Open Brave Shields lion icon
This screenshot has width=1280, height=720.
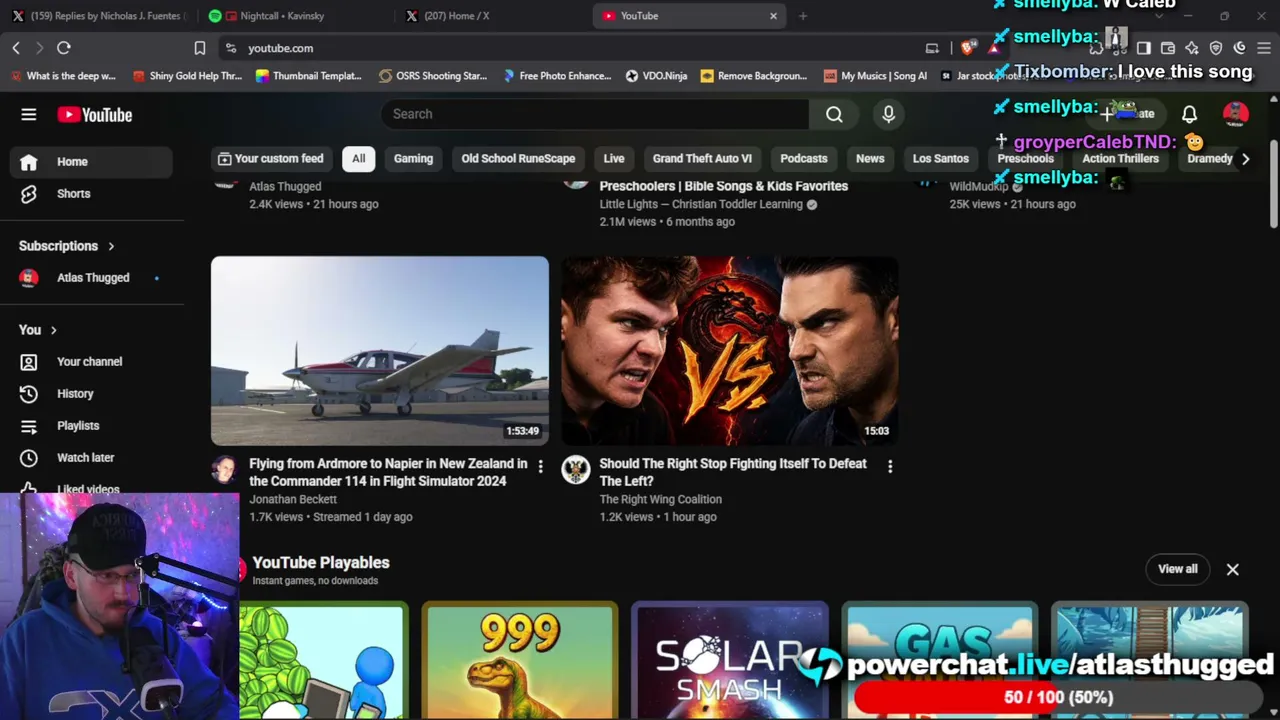pos(967,48)
